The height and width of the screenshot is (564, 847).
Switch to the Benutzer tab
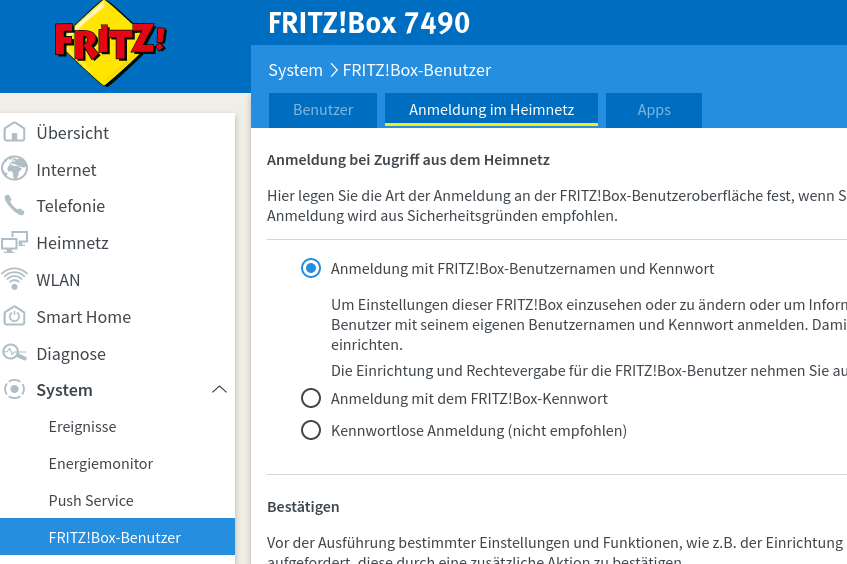(323, 110)
